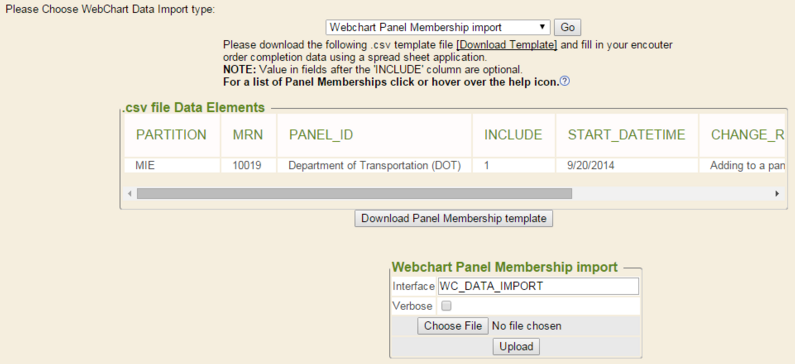Click the blue help question-mark icon
The width and height of the screenshot is (795, 364).
[x=564, y=81]
